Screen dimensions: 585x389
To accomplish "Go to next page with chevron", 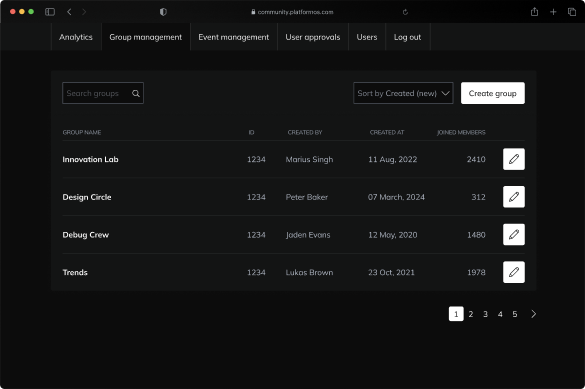I will pyautogui.click(x=534, y=314).
